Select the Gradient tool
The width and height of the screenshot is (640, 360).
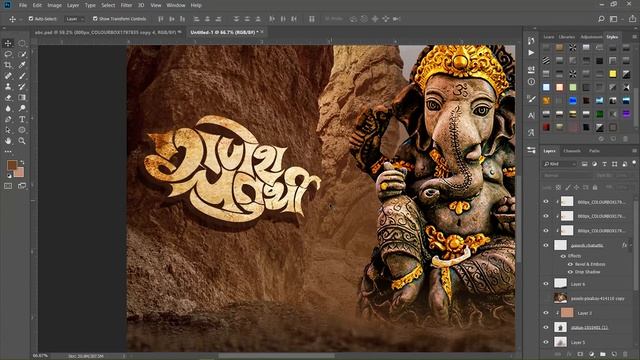coord(22,98)
